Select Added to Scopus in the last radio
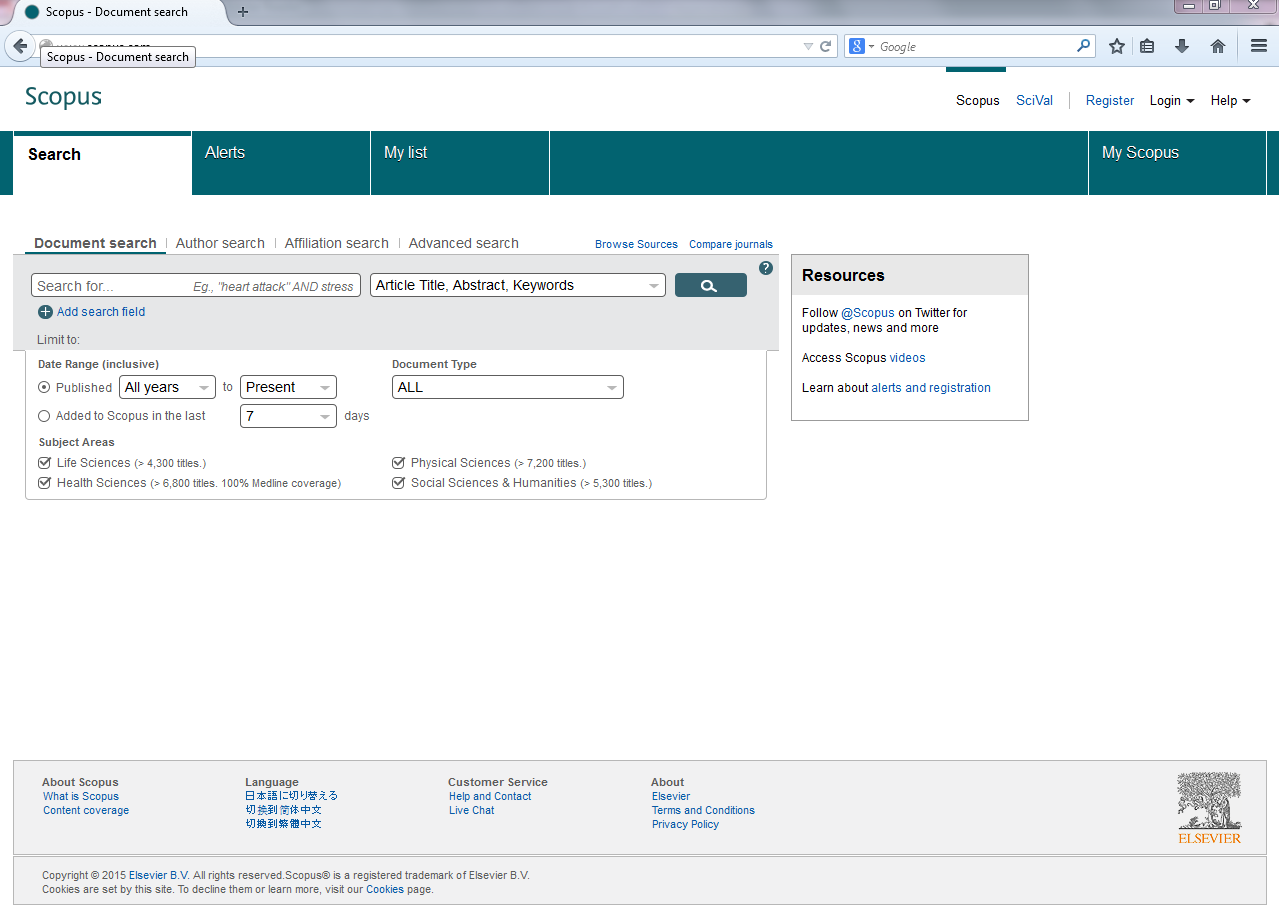The height and width of the screenshot is (915, 1279). pyautogui.click(x=44, y=416)
